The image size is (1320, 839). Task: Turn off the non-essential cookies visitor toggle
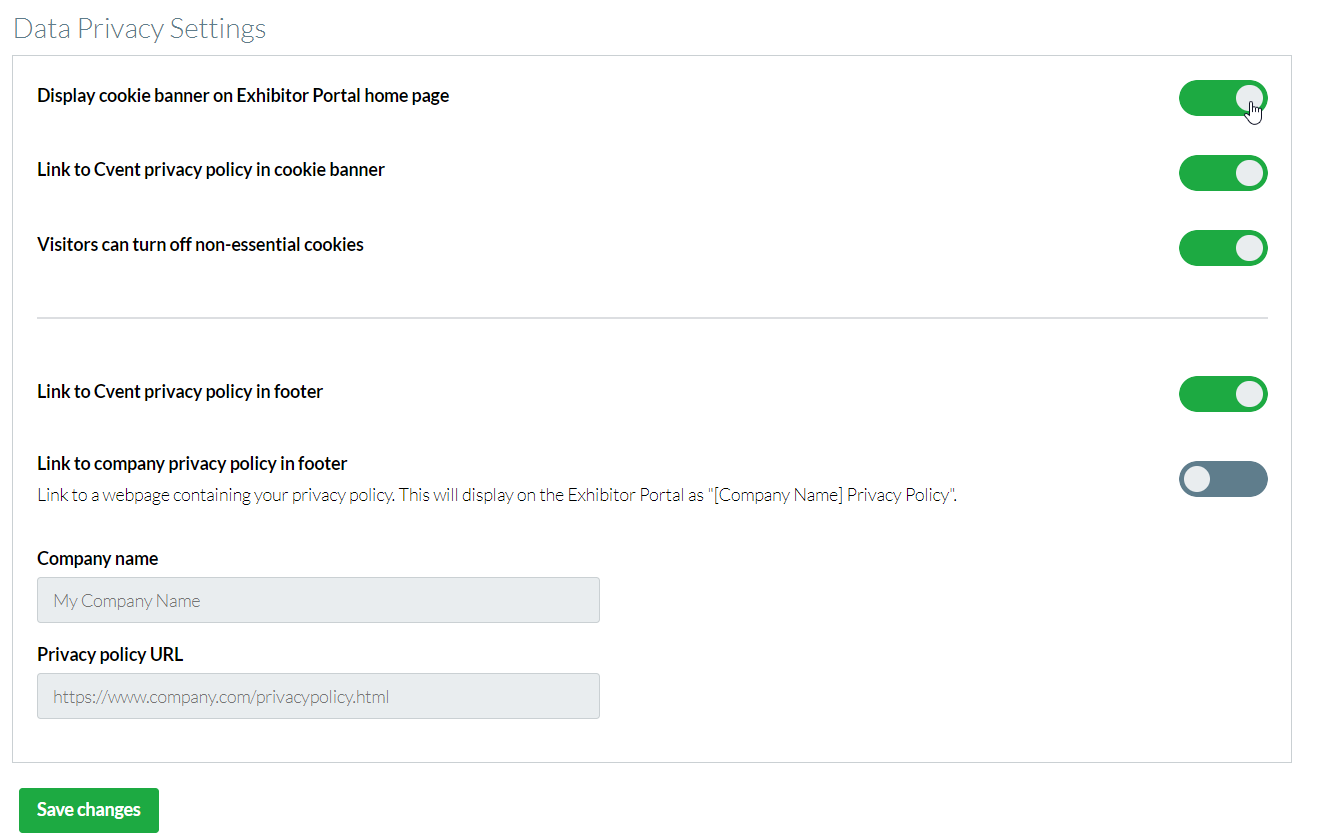[x=1222, y=248]
